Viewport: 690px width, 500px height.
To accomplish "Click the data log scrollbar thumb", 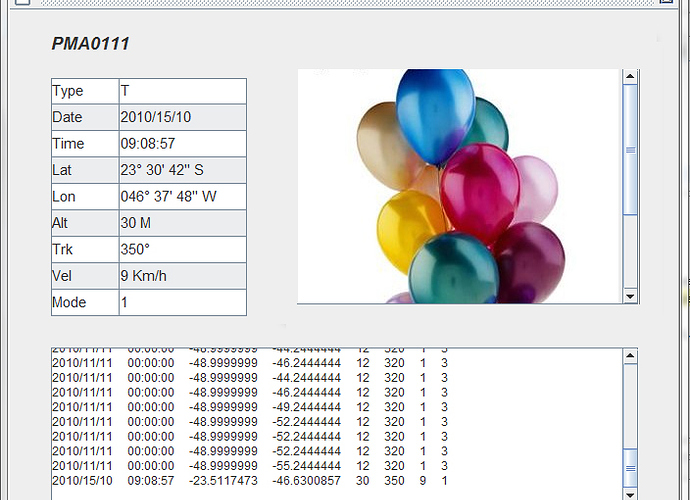I will point(630,468).
